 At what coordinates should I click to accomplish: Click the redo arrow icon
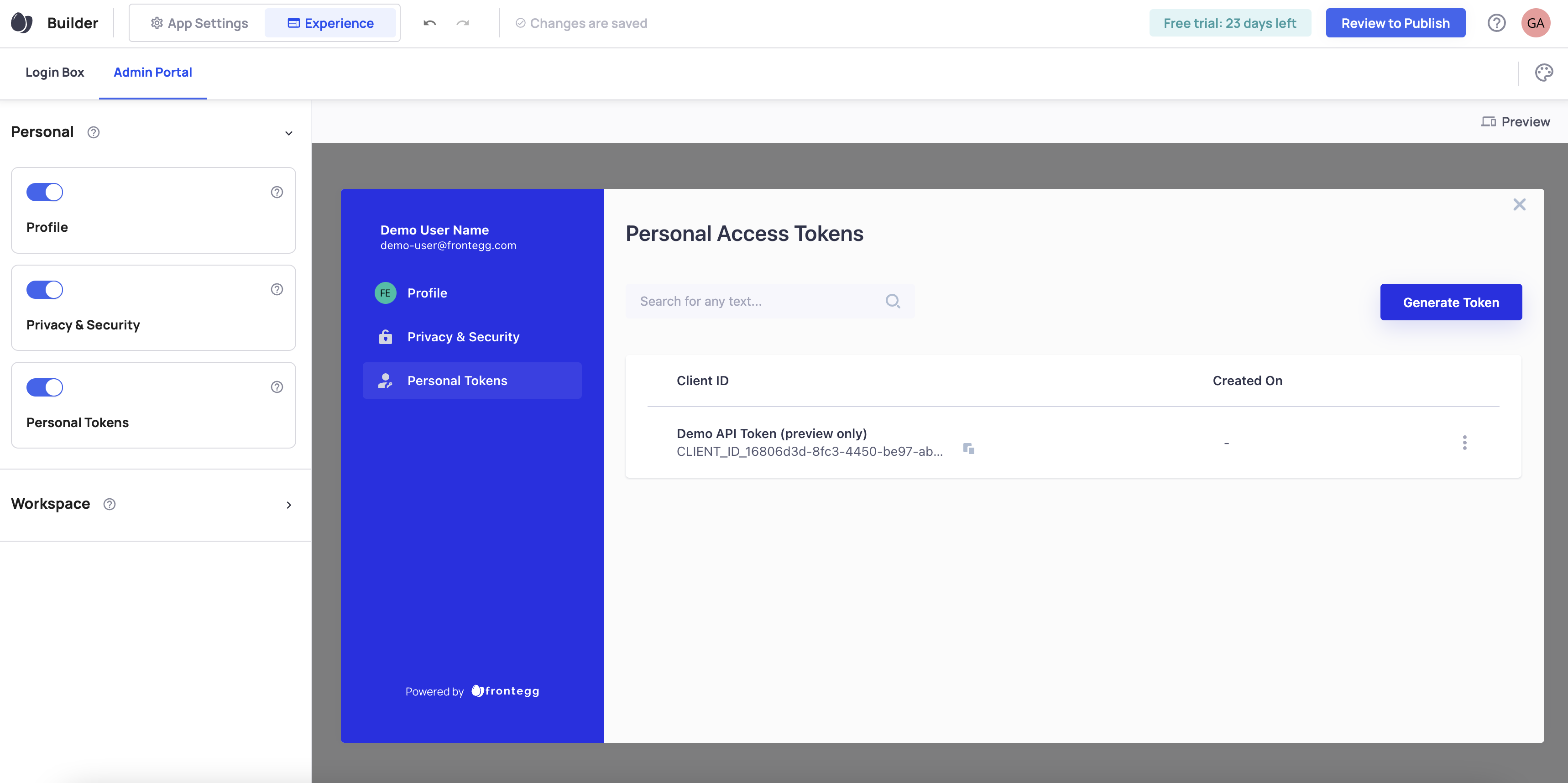click(463, 23)
